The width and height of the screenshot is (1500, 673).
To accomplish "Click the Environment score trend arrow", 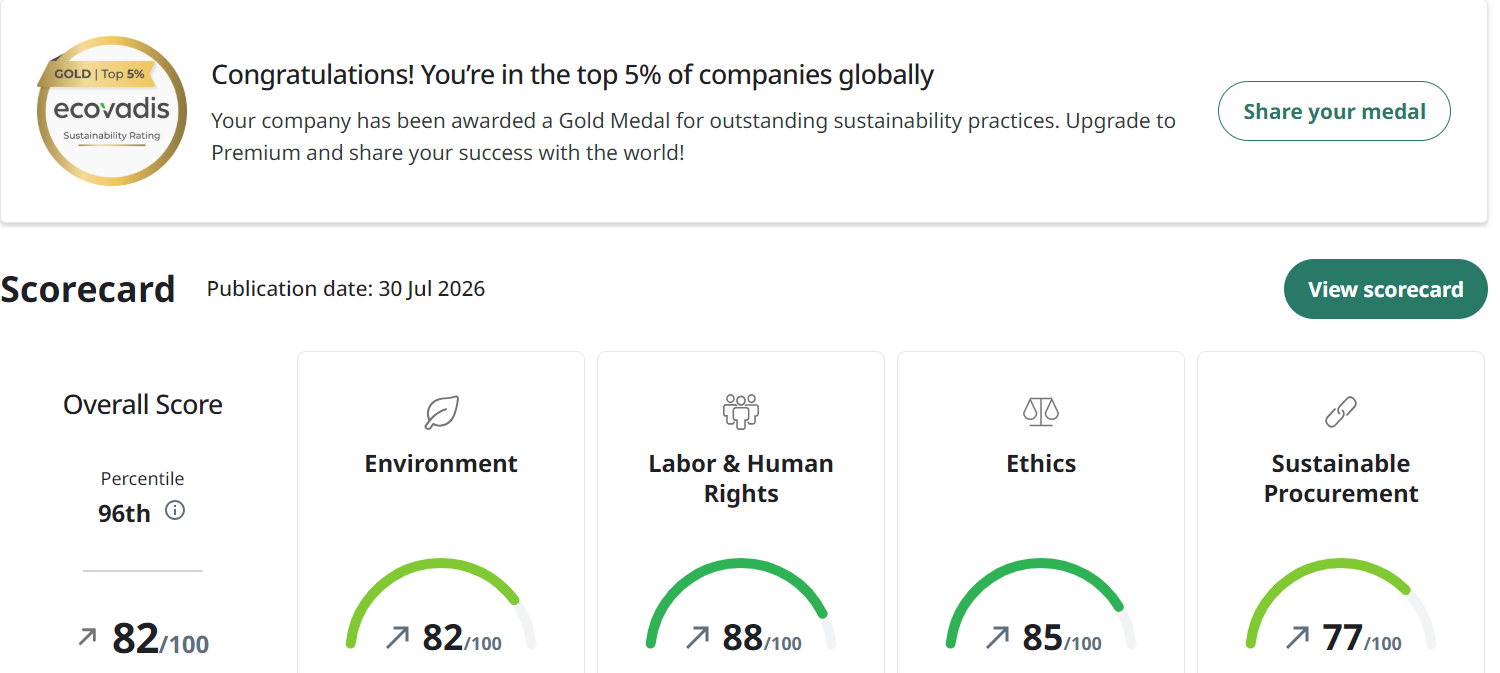I will pos(398,637).
